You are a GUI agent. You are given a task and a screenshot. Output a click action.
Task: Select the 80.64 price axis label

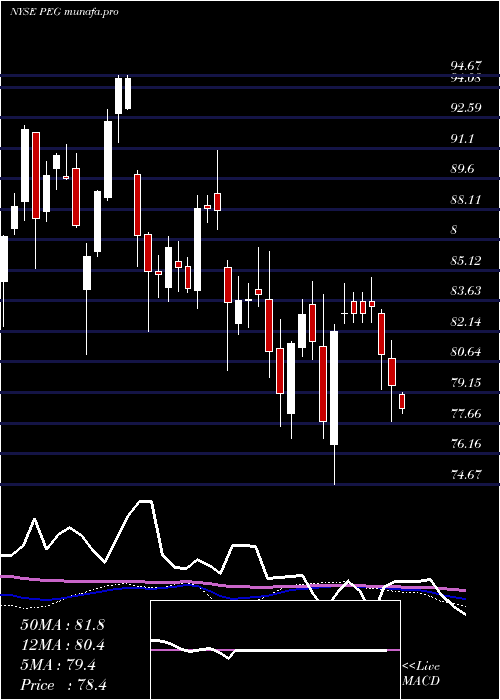(x=466, y=352)
